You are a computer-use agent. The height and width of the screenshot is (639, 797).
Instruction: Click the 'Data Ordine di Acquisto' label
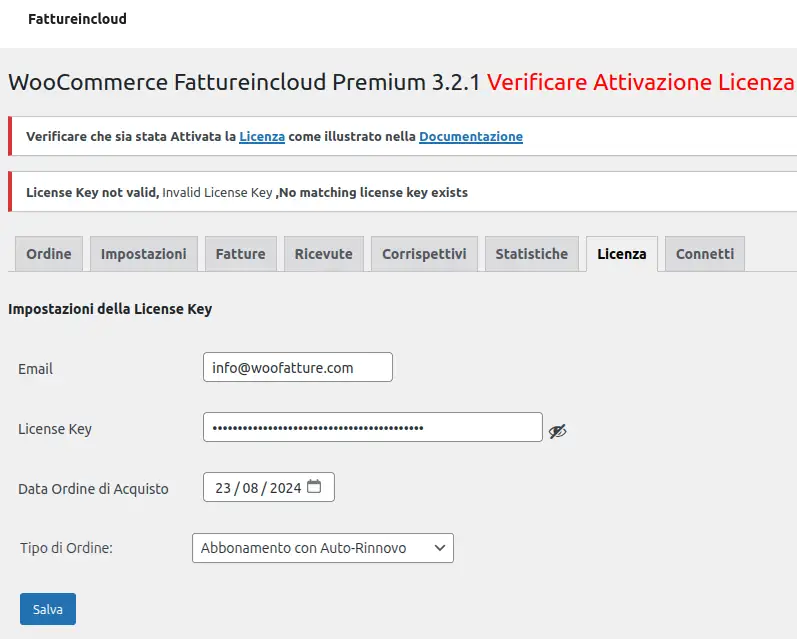pyautogui.click(x=93, y=489)
